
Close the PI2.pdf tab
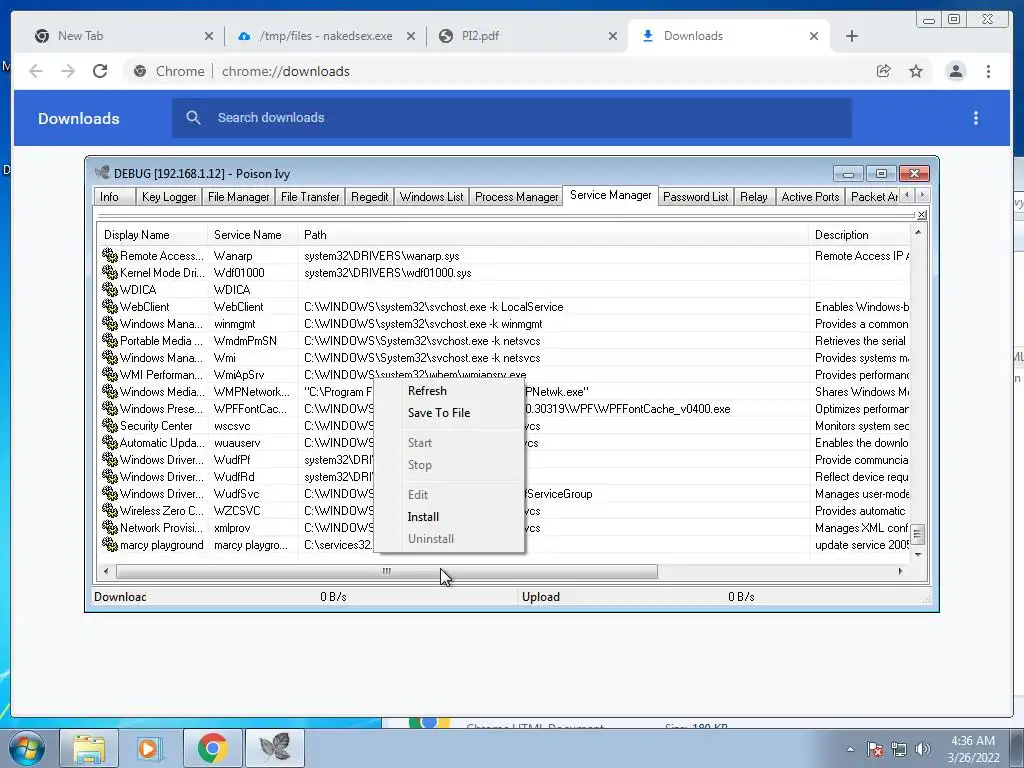[x=613, y=36]
